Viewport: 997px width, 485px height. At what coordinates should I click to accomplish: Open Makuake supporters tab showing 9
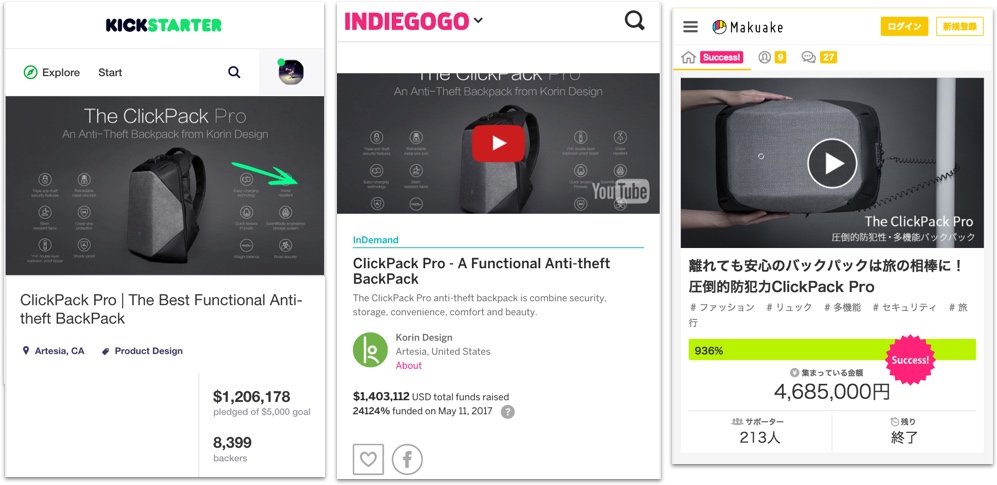(772, 57)
